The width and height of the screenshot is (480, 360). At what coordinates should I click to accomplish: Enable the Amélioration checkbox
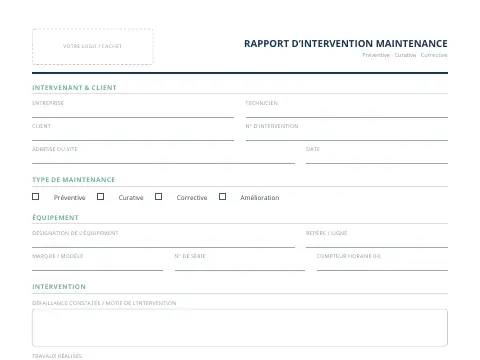pos(222,197)
